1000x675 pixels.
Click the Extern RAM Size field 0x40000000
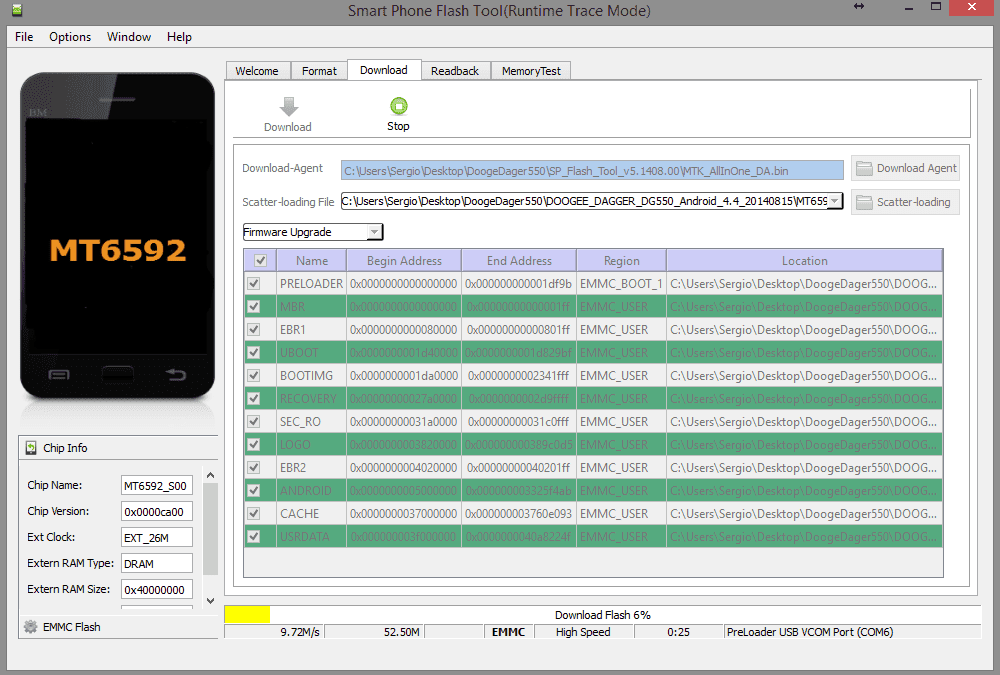[157, 590]
